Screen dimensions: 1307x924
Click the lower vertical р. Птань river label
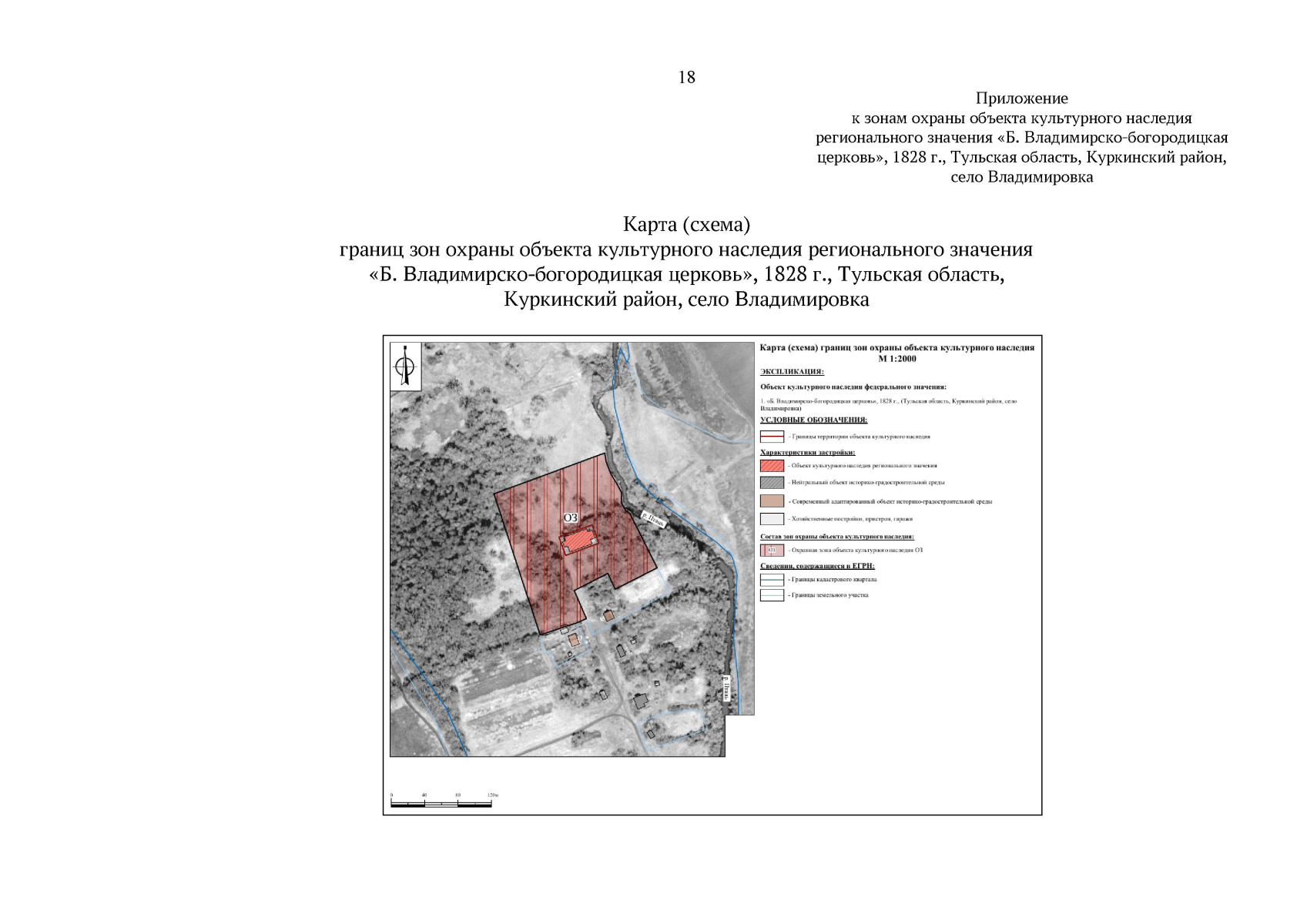pos(726,688)
